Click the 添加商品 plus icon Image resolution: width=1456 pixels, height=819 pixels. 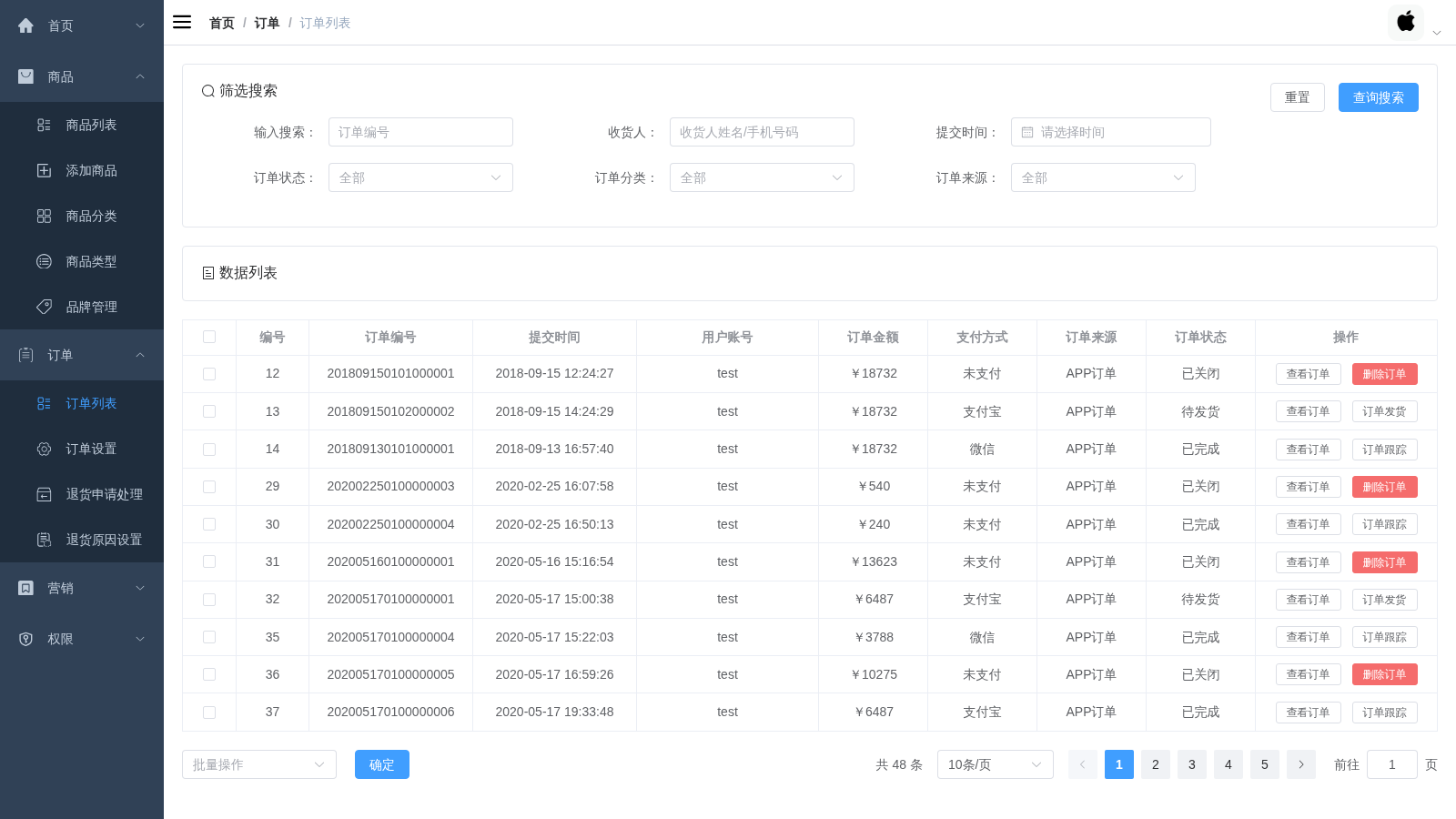(x=44, y=170)
